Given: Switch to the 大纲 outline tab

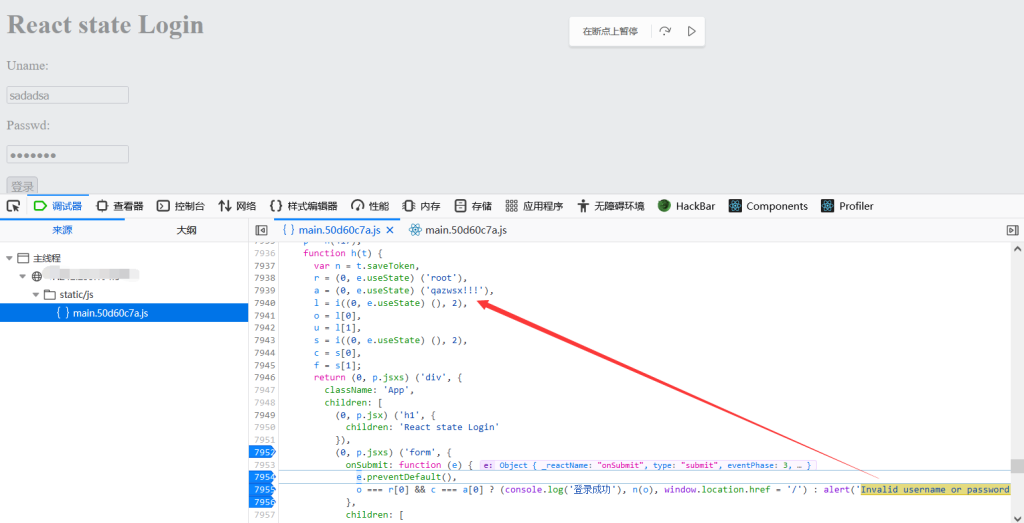Looking at the screenshot, I should click(x=186, y=230).
